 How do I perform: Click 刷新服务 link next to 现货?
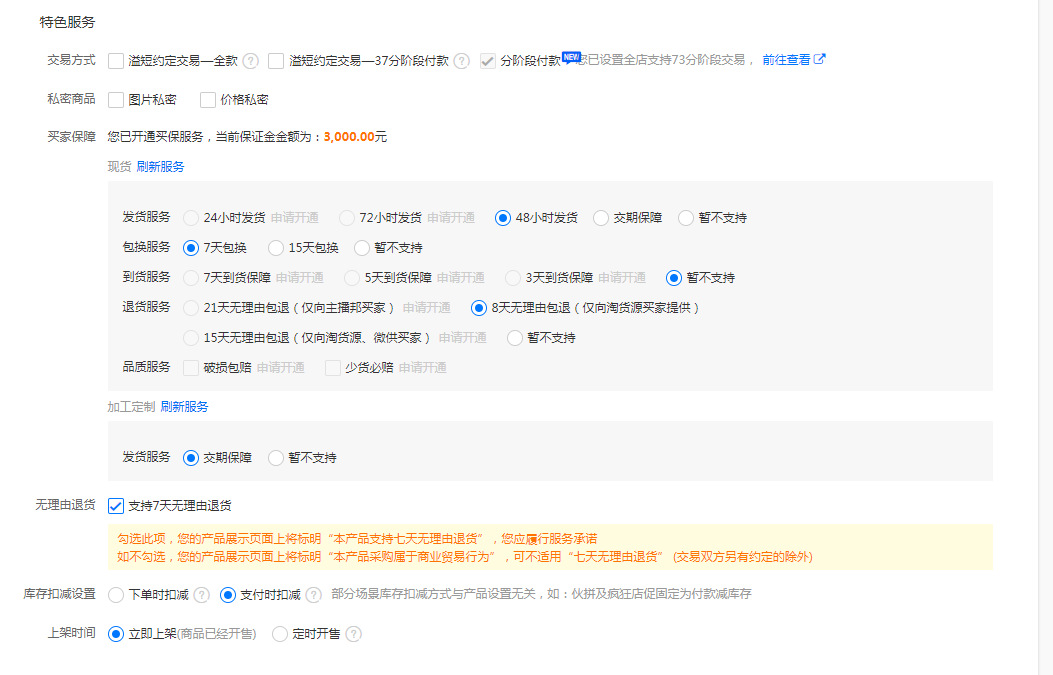click(160, 167)
